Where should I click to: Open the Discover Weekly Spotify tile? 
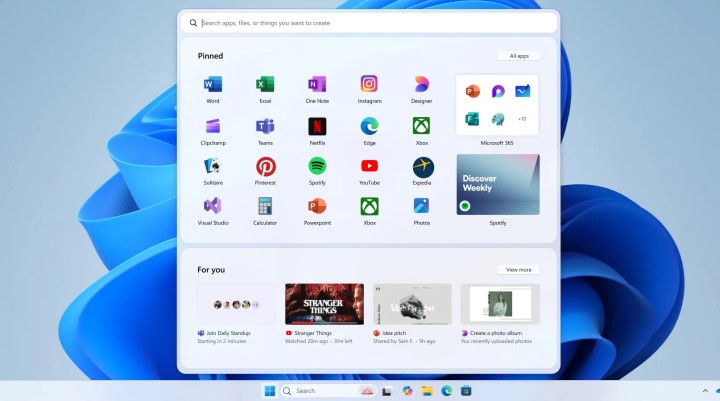tap(497, 184)
